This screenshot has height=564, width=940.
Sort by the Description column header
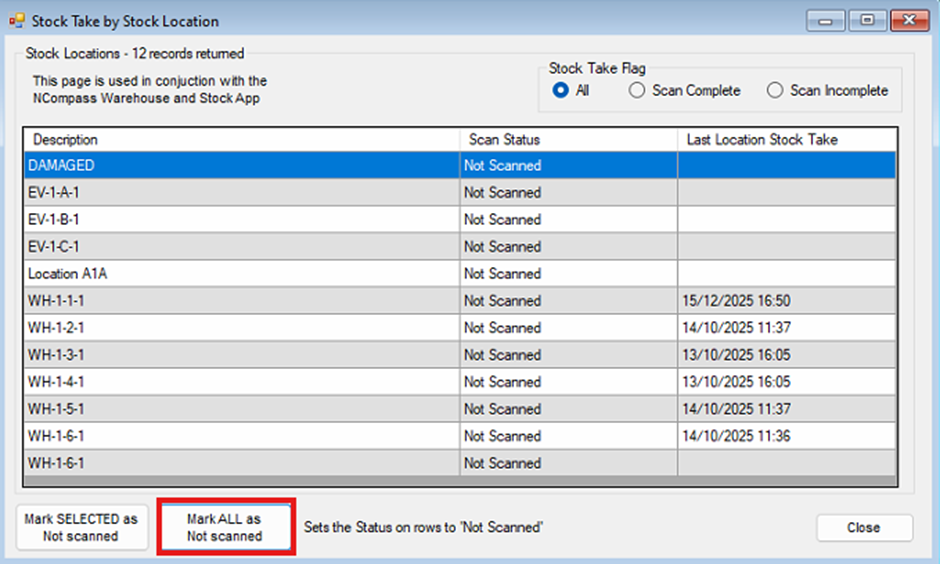coord(240,140)
